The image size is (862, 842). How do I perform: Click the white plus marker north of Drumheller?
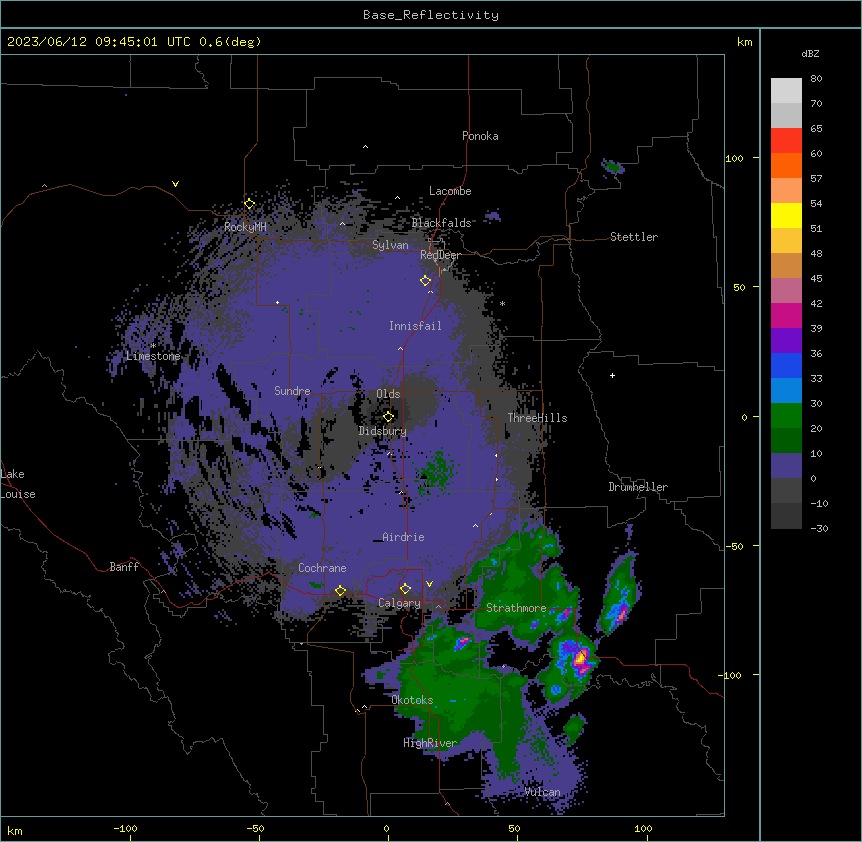tap(612, 375)
